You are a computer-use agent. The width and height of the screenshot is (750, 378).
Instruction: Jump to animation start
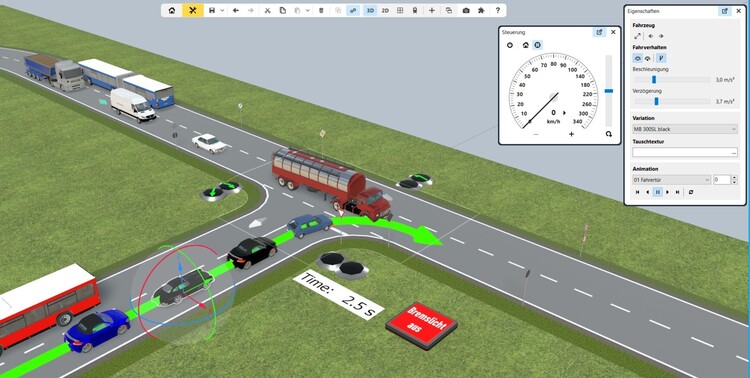pyautogui.click(x=637, y=192)
